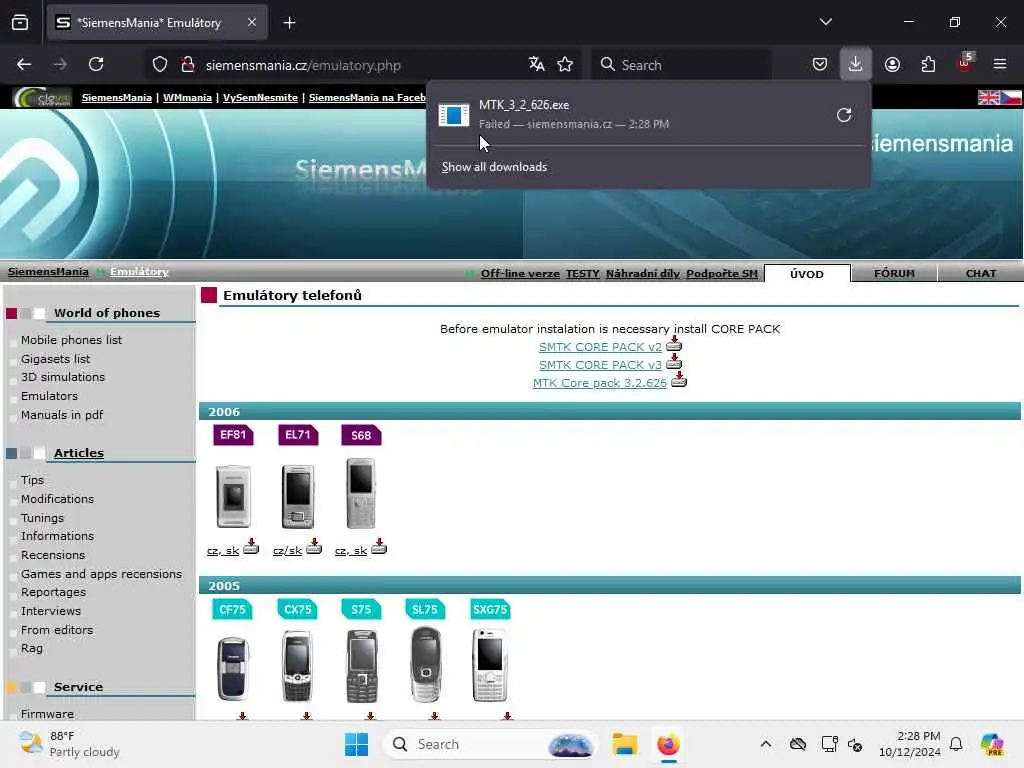Image resolution: width=1024 pixels, height=768 pixels.
Task: Open WMmania link in top bar
Action: point(187,98)
